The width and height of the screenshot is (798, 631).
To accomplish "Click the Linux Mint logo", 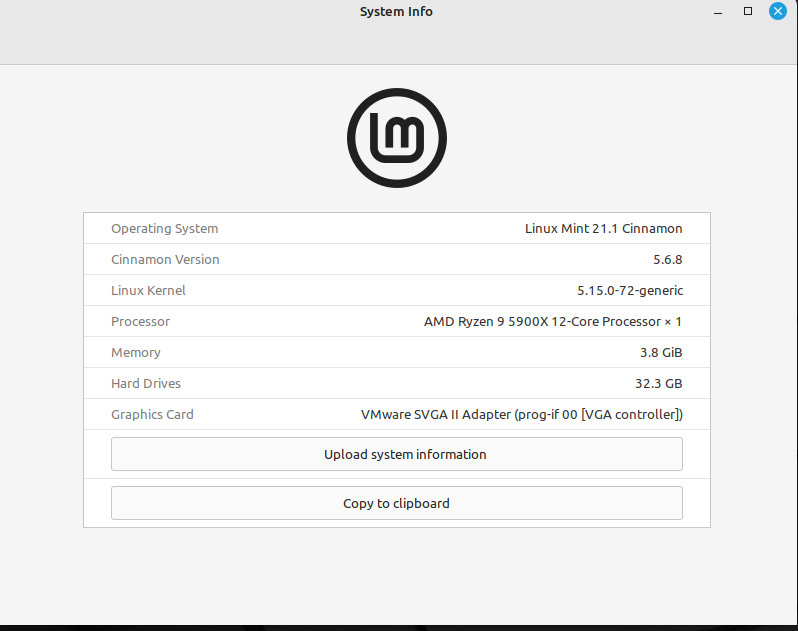I will pos(397,138).
